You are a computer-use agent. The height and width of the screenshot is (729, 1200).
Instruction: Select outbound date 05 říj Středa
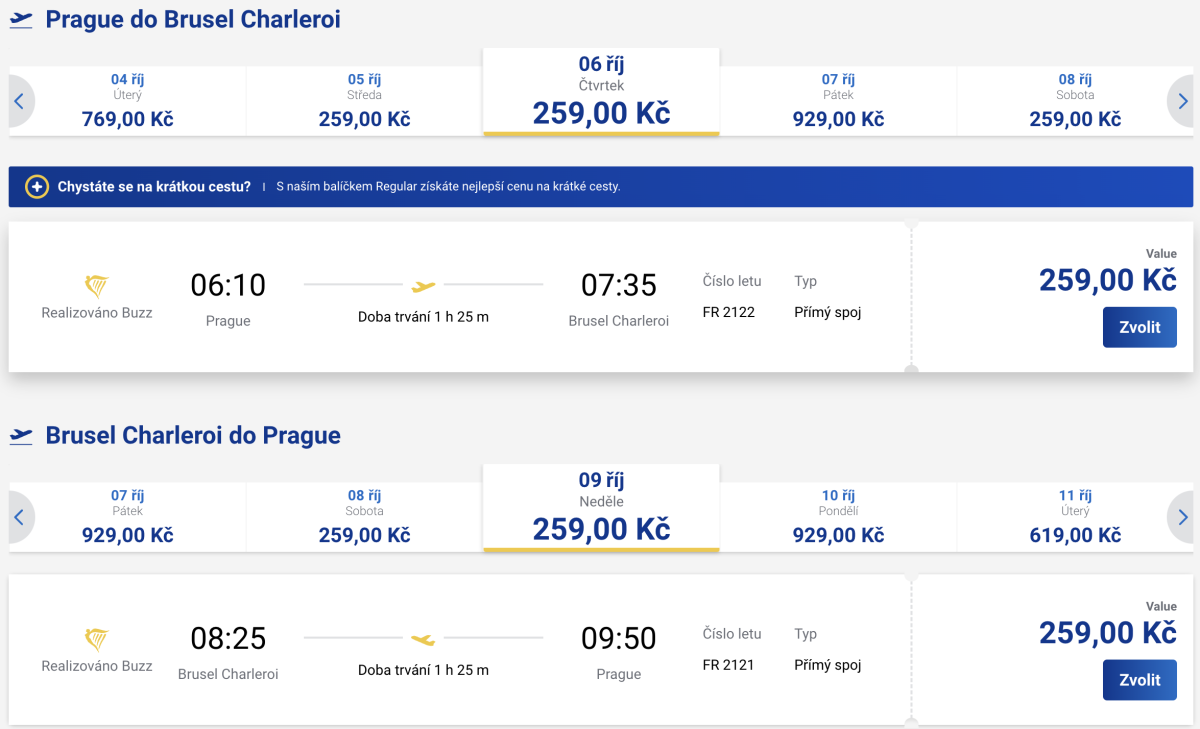point(364,101)
